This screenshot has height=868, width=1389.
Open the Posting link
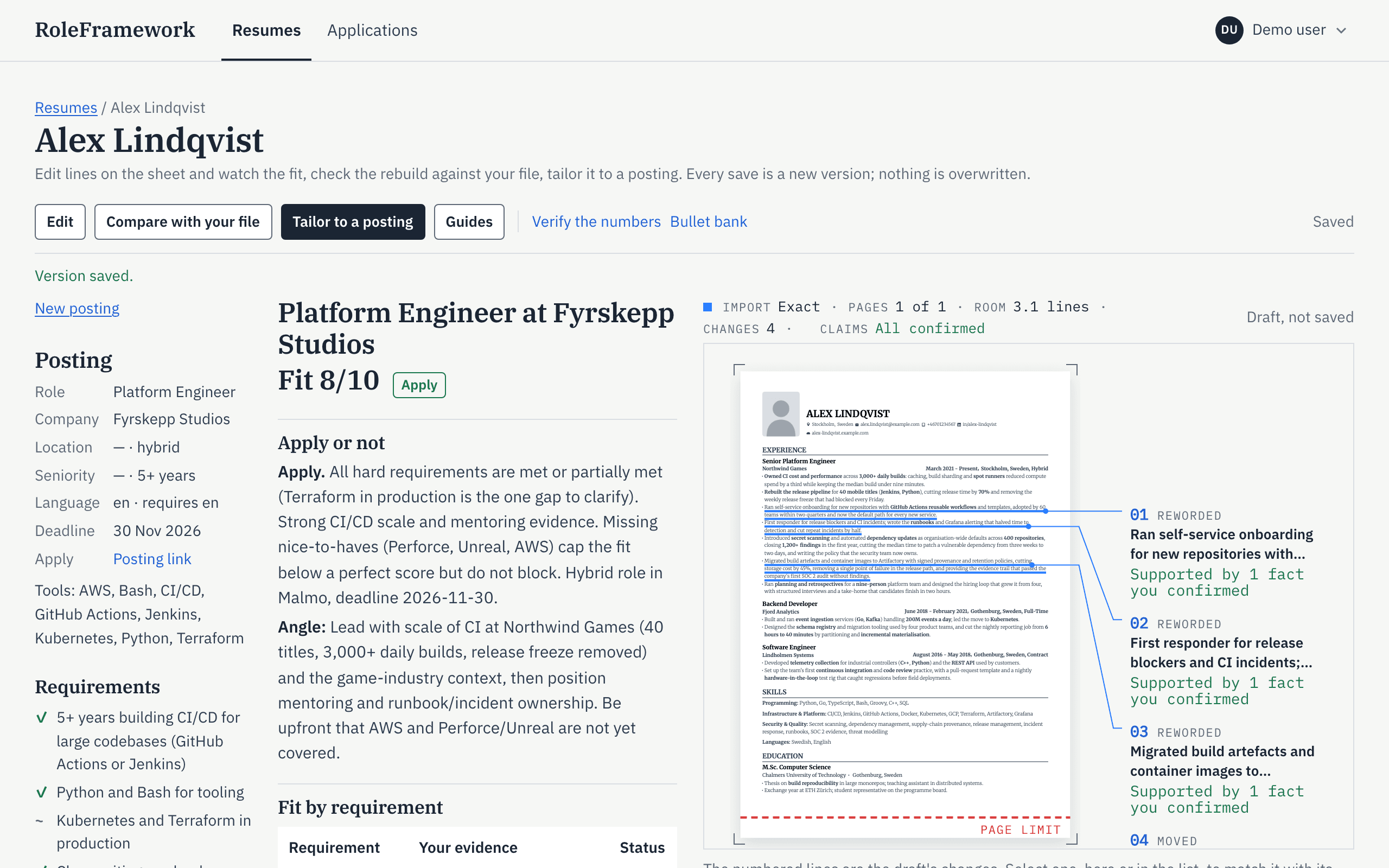tap(152, 559)
